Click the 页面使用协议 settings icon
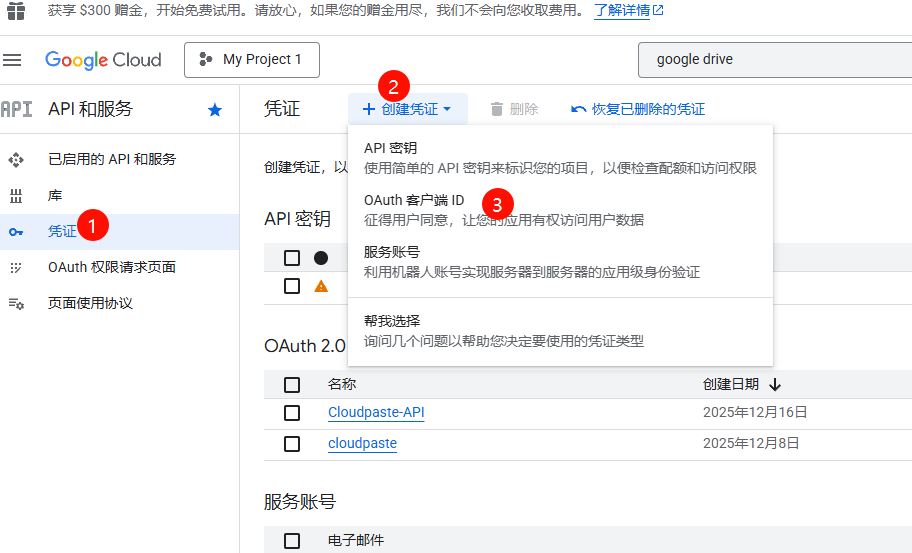This screenshot has width=912, height=553. coord(15,303)
